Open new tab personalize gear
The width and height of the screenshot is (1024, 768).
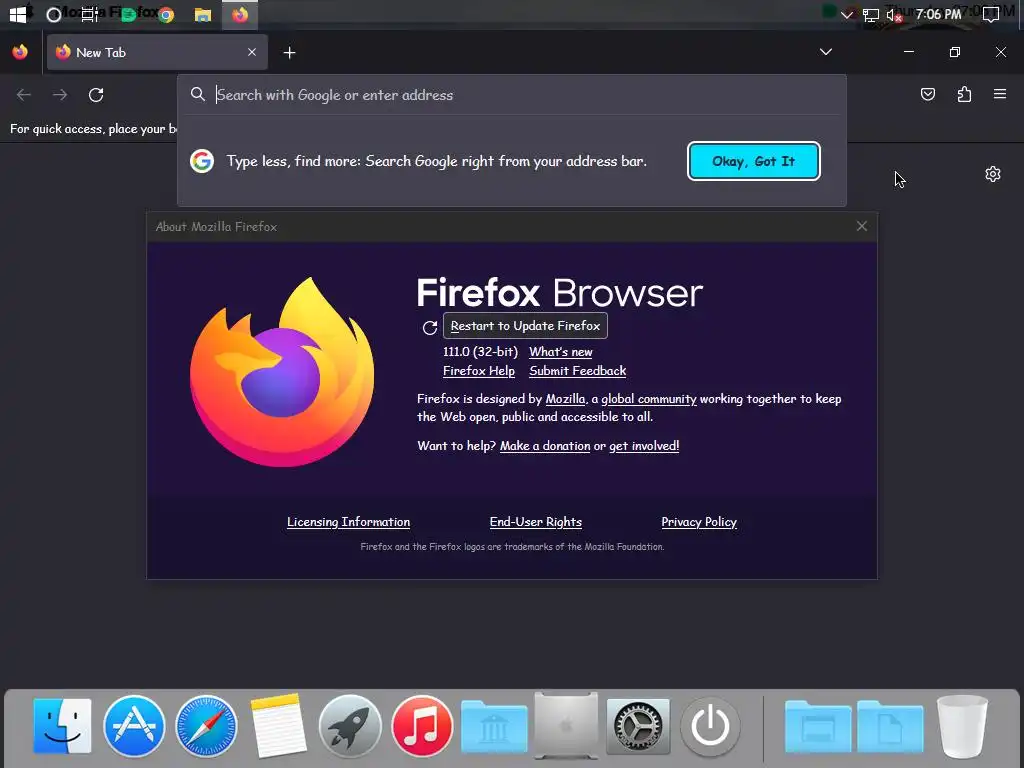click(x=993, y=174)
